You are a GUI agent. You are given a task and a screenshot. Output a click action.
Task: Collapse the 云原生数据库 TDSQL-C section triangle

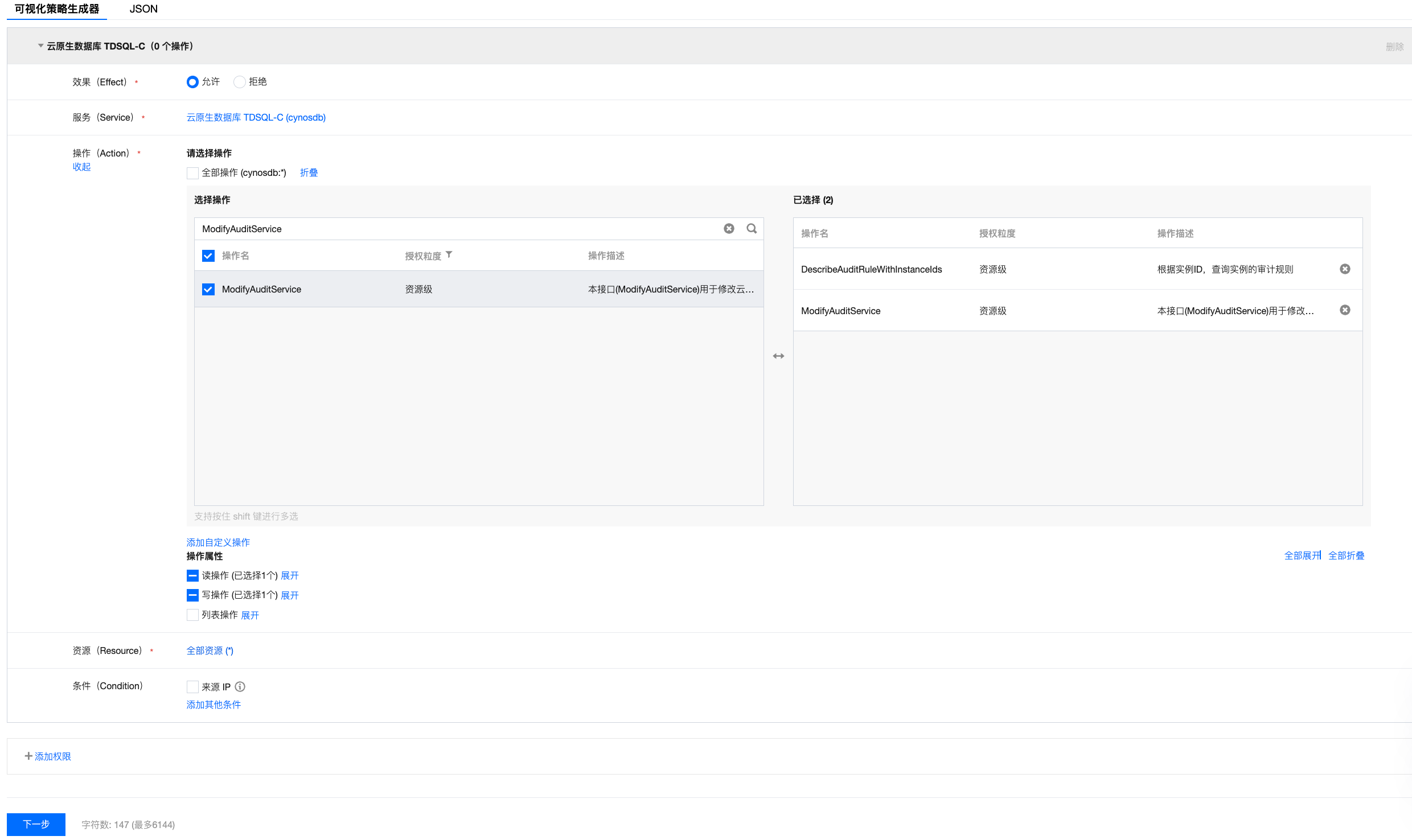pos(40,46)
